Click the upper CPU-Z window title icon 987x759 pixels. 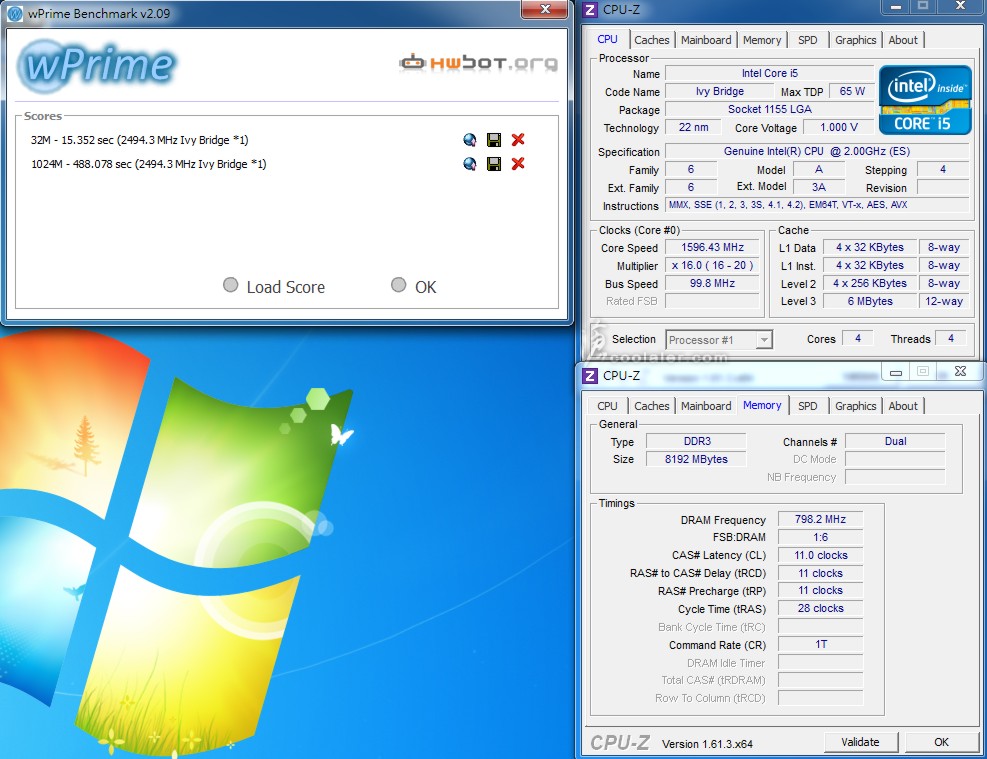[590, 9]
